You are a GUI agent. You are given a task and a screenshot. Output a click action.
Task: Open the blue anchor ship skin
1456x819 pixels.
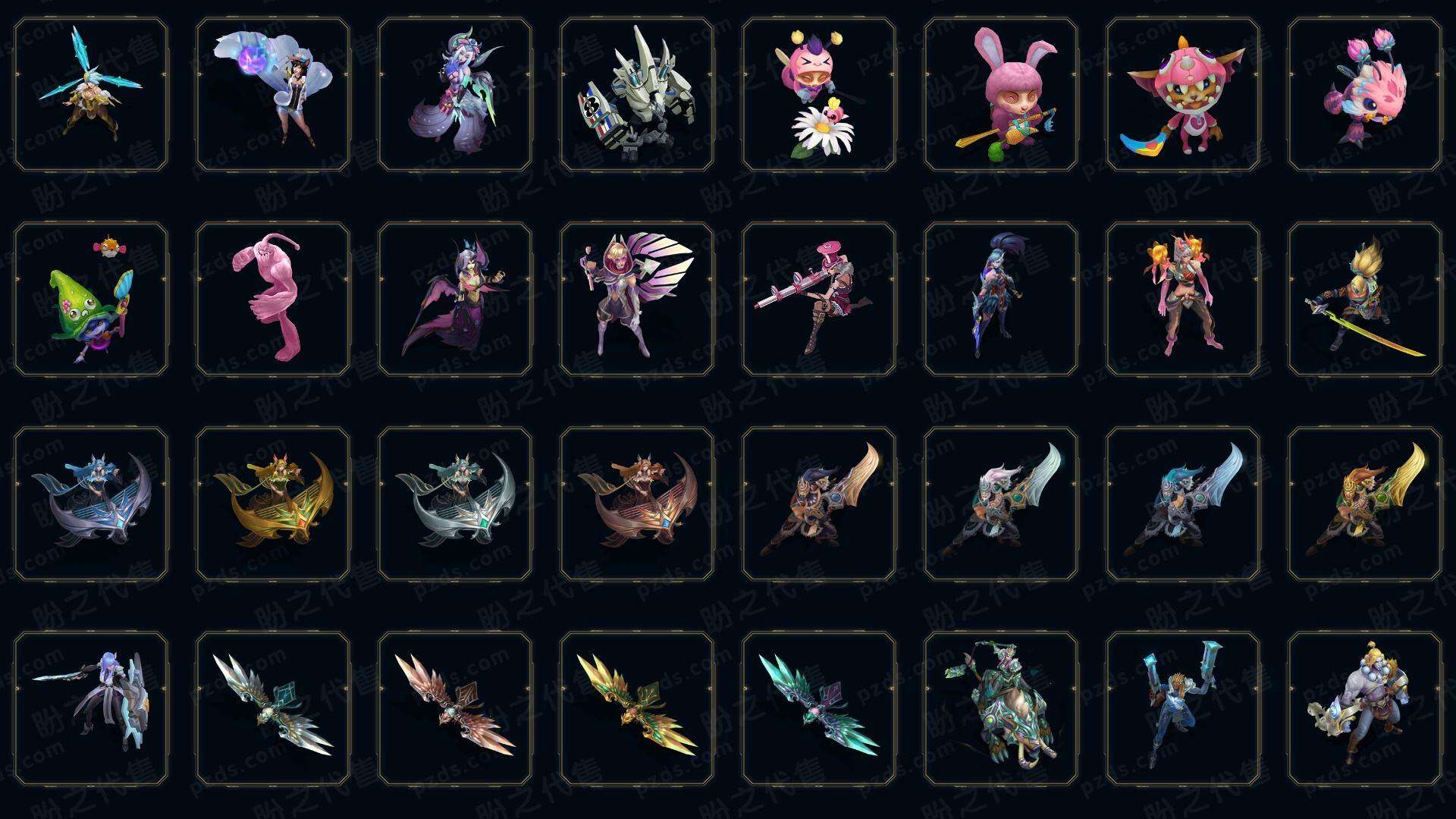click(91, 504)
